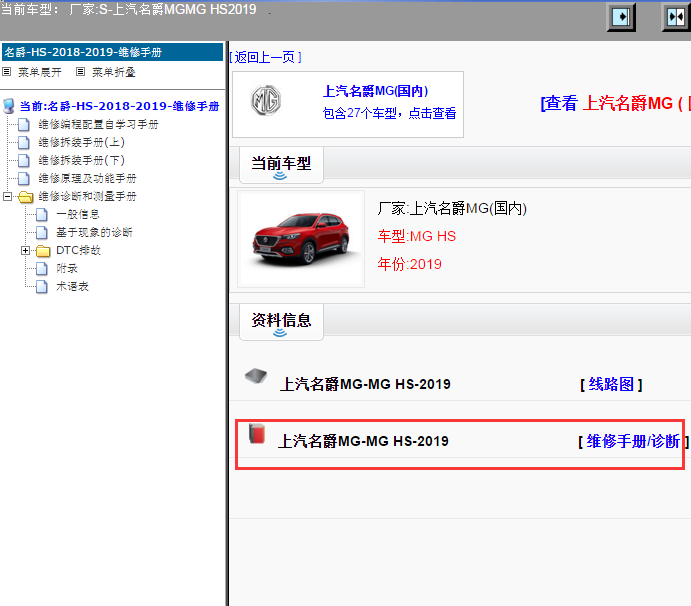Click the document icon for 维修原理及功能手册
Screen dimensions: 691x606
click(24, 178)
